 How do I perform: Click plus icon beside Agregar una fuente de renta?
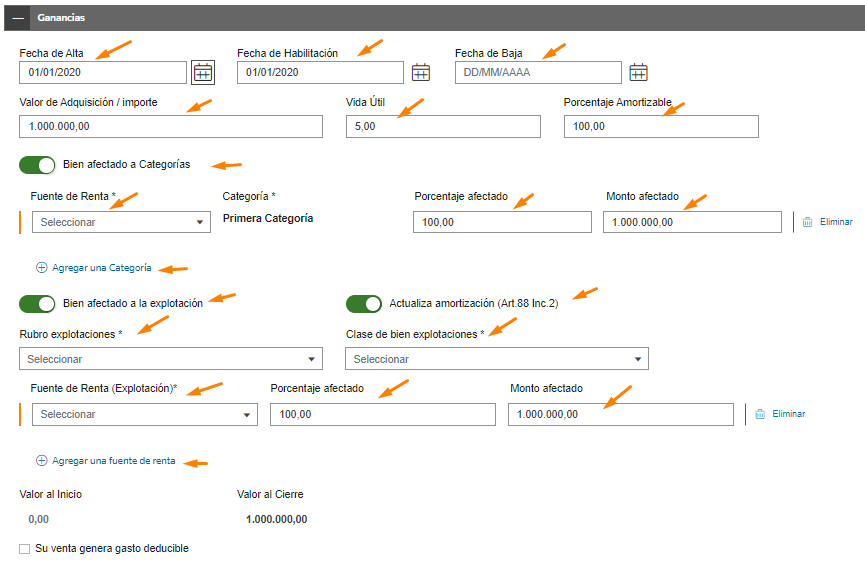click(41, 461)
